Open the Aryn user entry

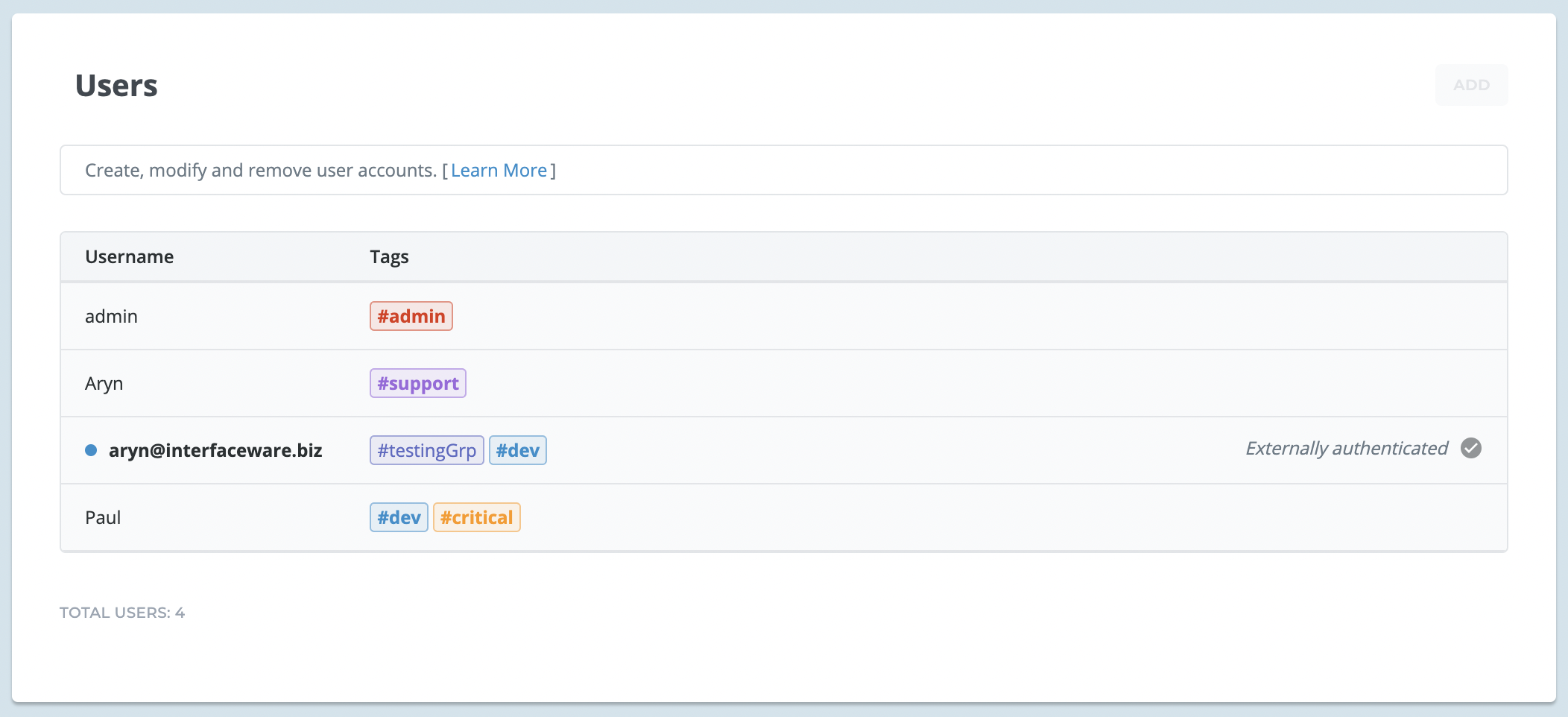[104, 384]
